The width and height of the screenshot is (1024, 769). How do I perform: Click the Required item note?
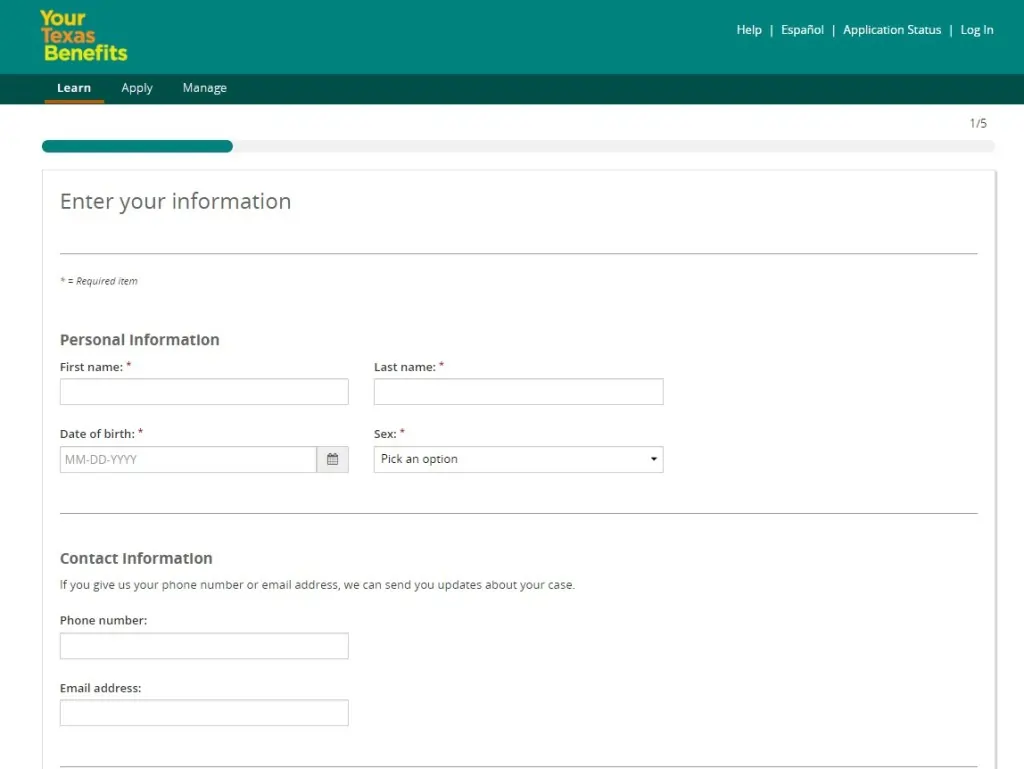99,281
